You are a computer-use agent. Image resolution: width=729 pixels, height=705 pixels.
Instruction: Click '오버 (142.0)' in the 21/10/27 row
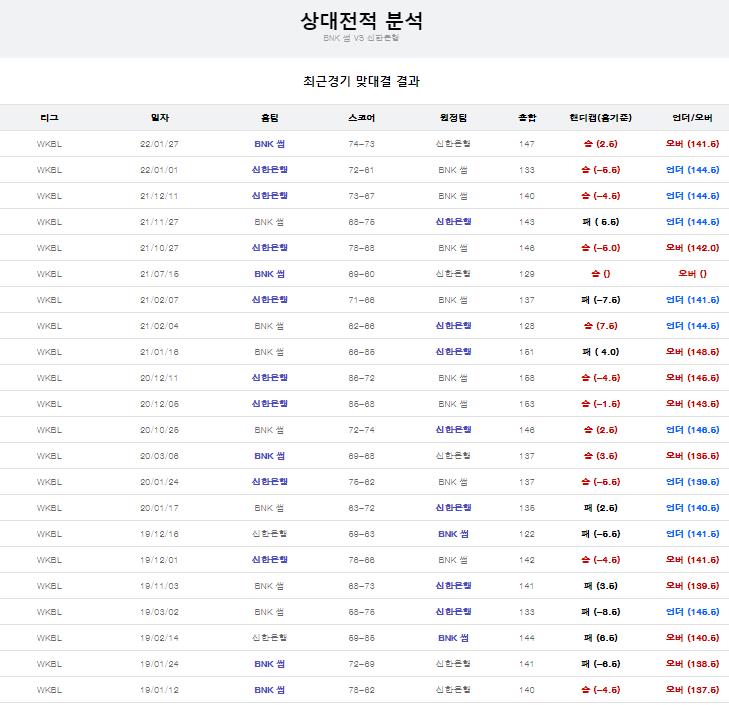pos(692,248)
